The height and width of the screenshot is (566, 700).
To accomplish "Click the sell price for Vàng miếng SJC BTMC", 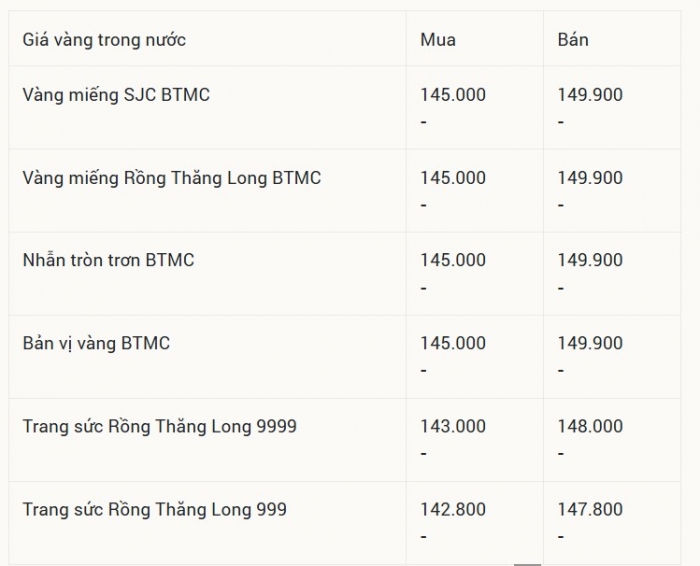I will [590, 95].
